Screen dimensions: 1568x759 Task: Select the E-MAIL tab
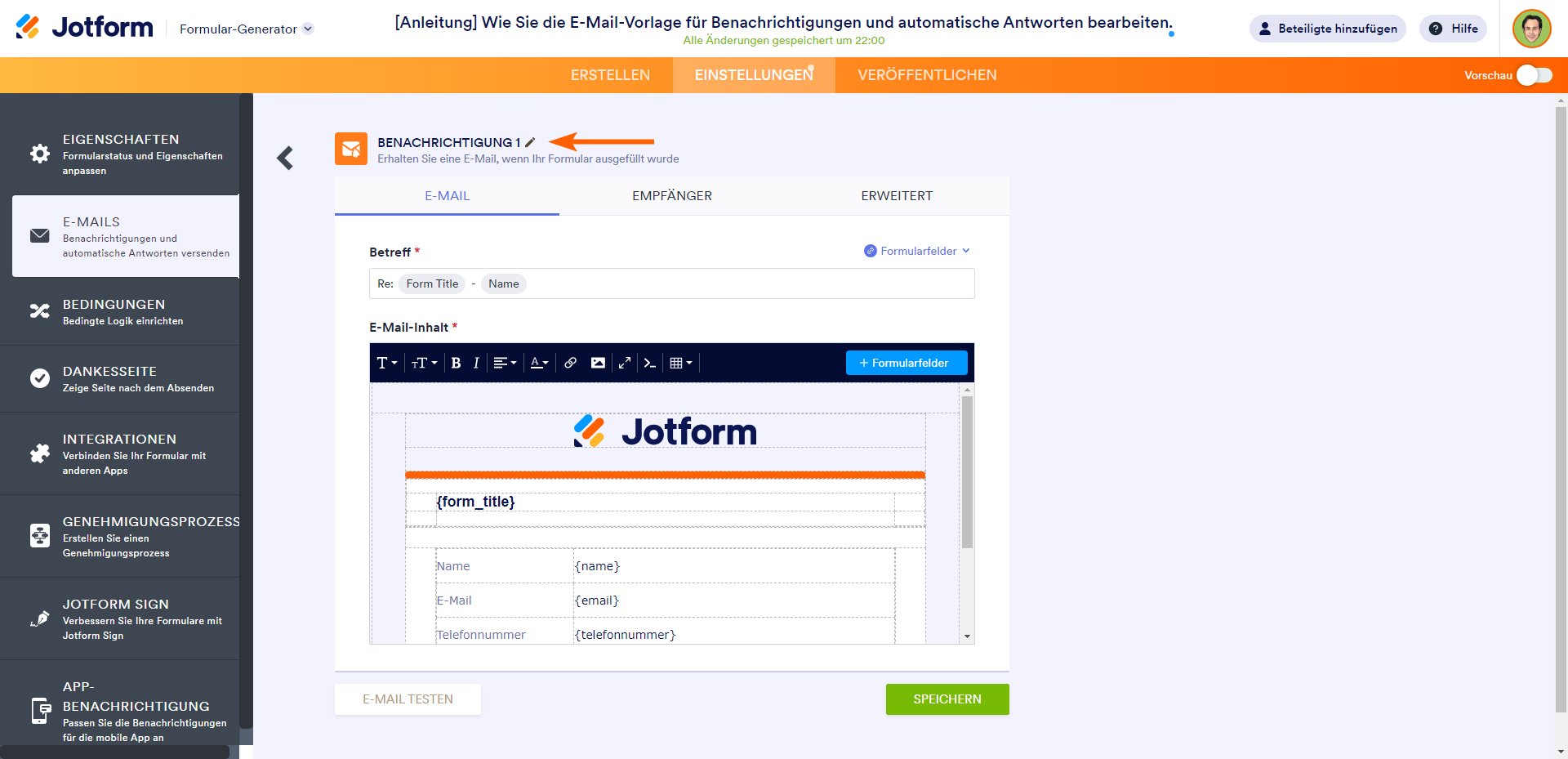(x=448, y=196)
